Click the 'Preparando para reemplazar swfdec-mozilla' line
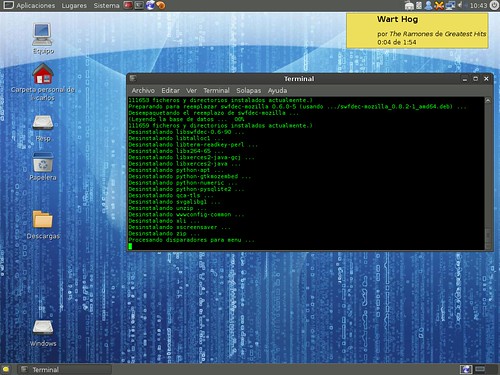The height and width of the screenshot is (375, 500). [x=297, y=107]
